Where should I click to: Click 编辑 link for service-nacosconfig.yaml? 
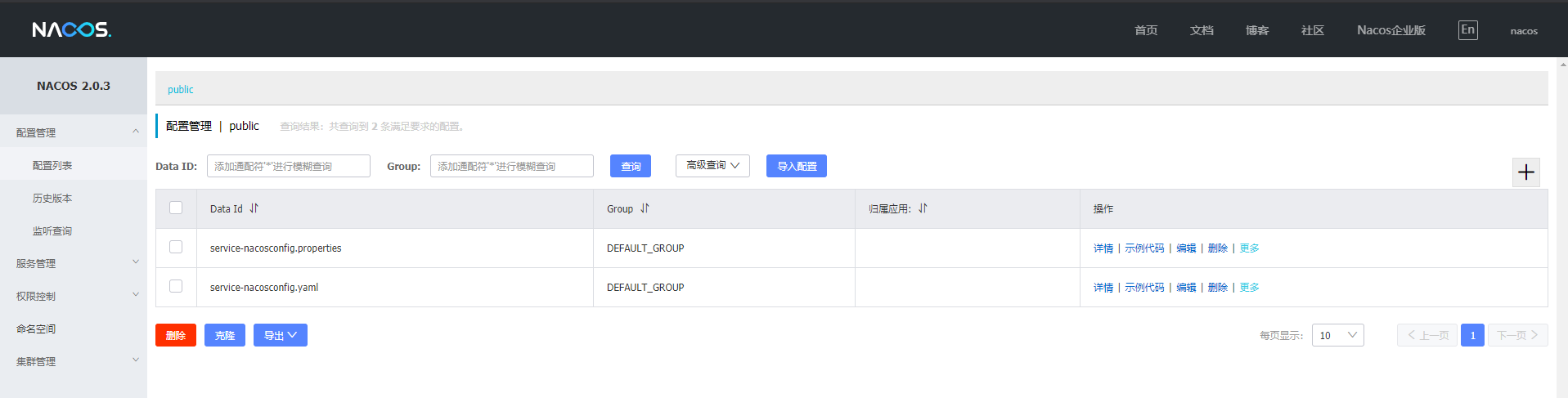point(1186,288)
